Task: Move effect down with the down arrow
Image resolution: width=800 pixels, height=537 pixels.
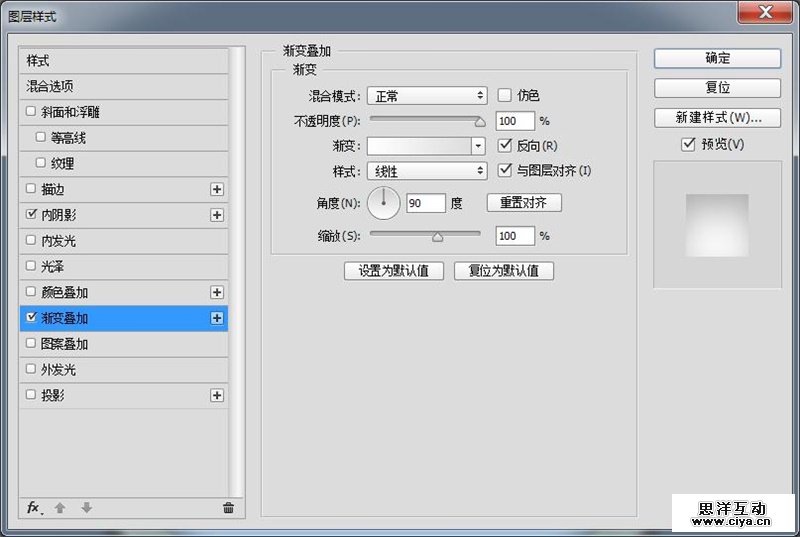Action: [x=86, y=508]
